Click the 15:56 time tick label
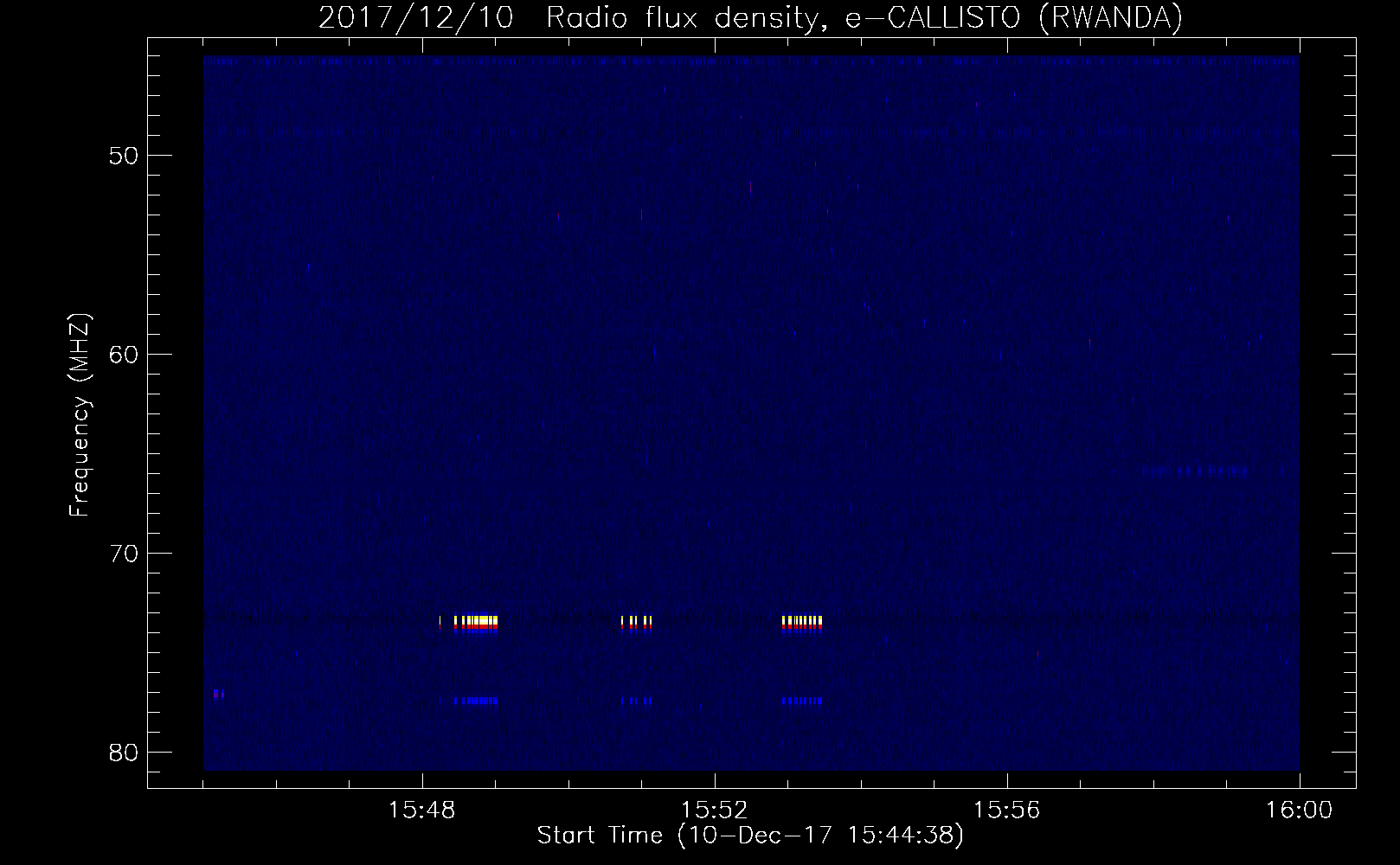Screen dimensions: 1400x865 click(x=1007, y=811)
